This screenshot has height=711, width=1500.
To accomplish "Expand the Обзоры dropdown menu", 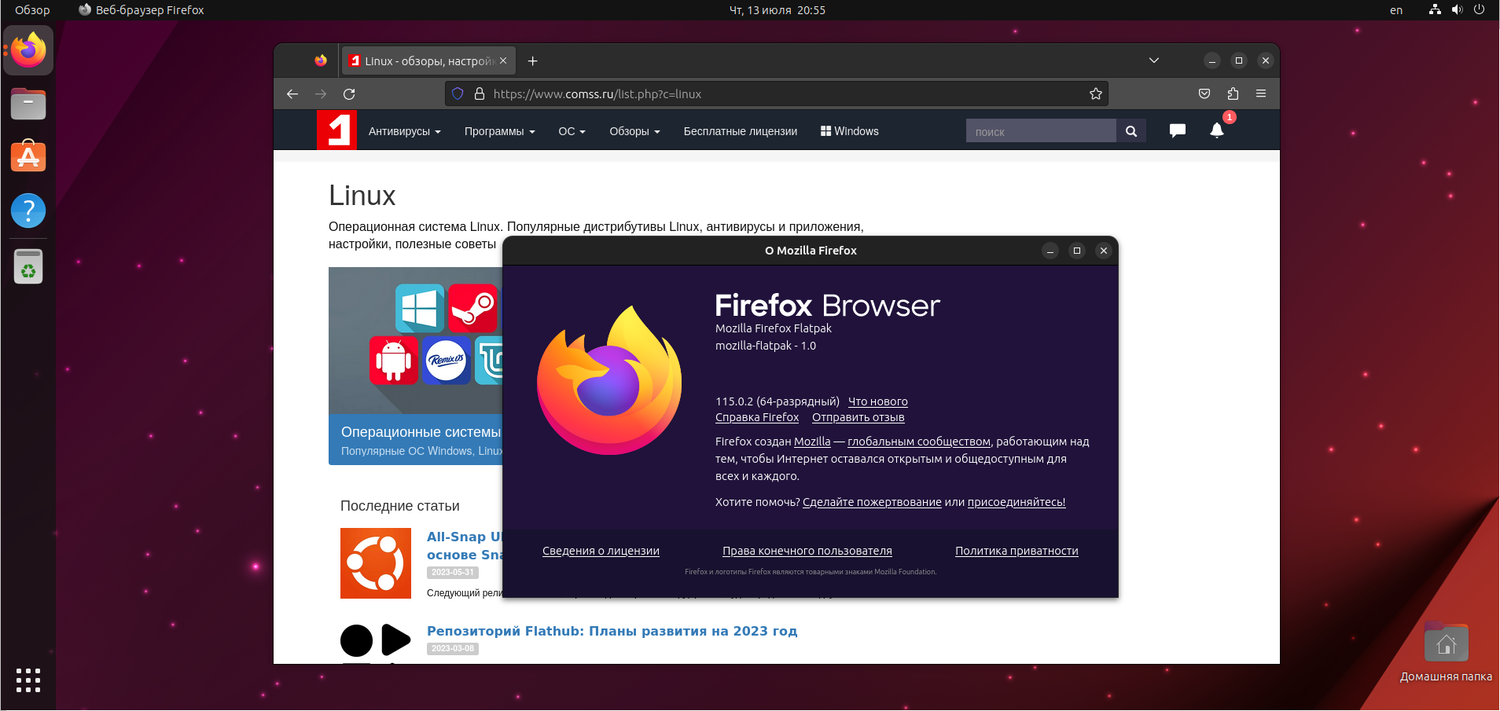I will click(x=635, y=131).
